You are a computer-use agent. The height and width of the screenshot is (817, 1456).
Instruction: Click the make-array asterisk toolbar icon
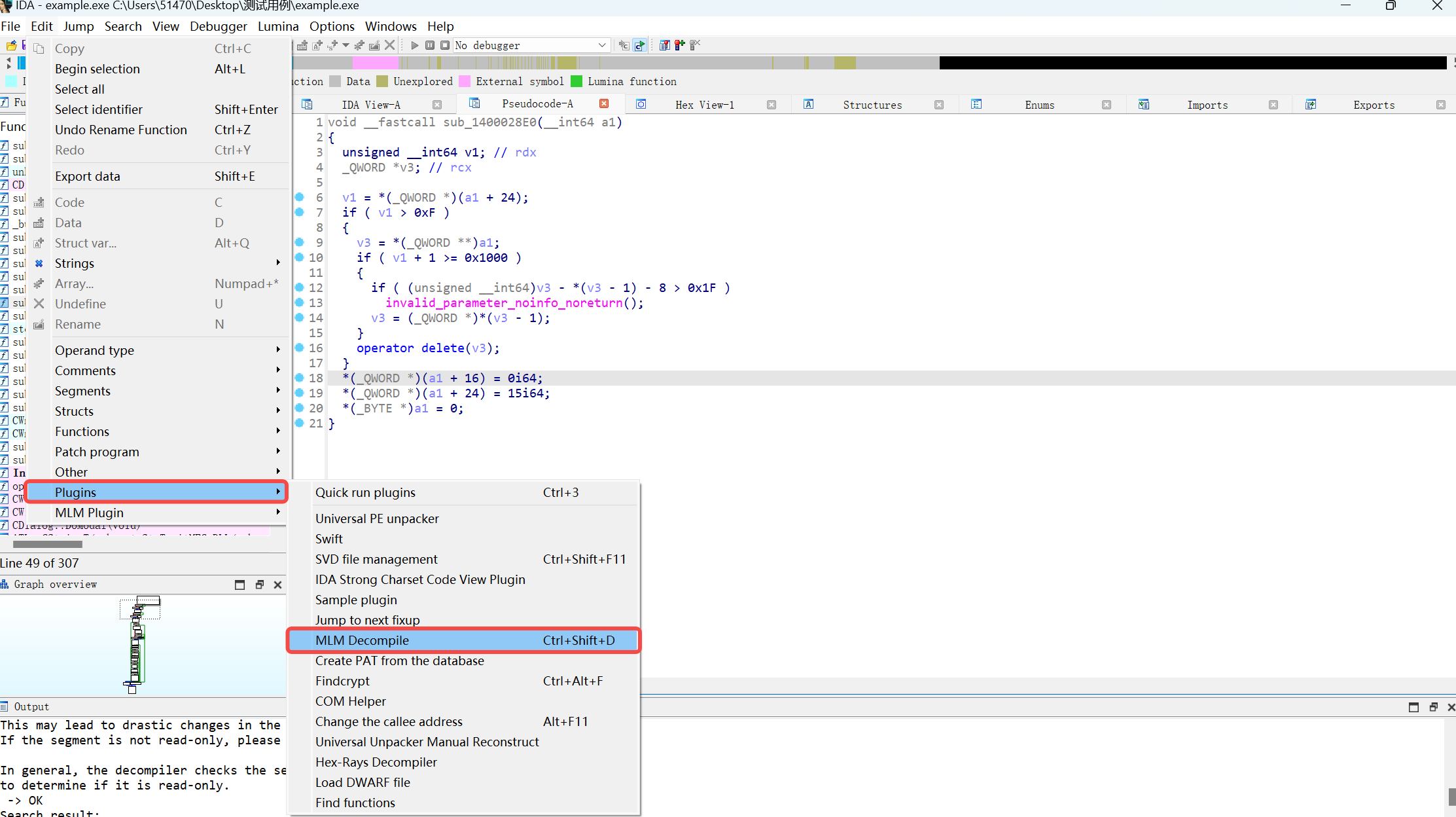359,45
